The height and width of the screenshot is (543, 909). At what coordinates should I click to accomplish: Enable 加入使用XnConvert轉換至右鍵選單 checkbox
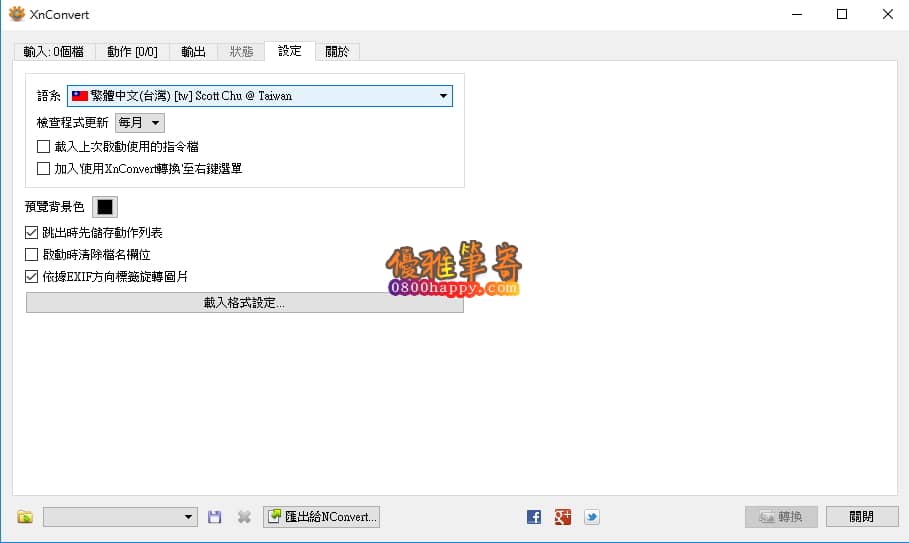tap(43, 169)
